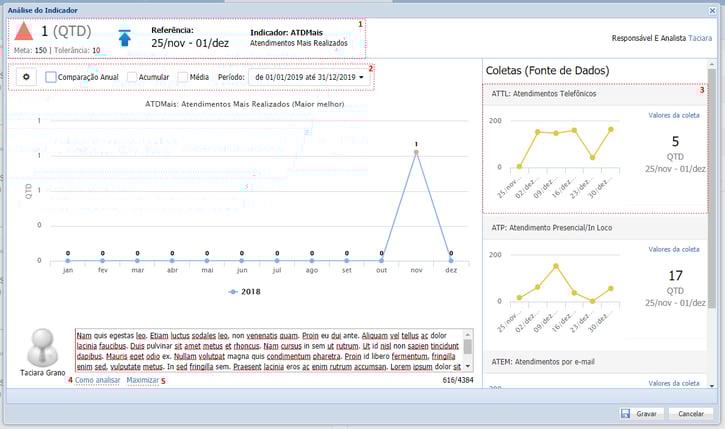The image size is (725, 429).
Task: Click Taciara Grano's avatar image
Action: tap(43, 348)
